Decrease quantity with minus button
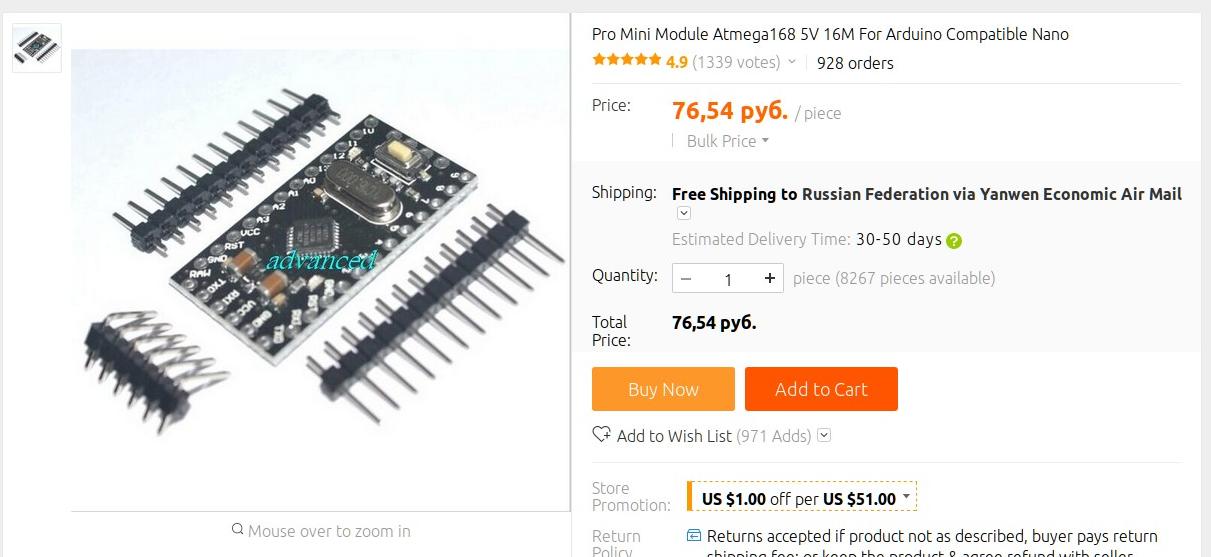Viewport: 1211px width, 557px height. point(687,279)
